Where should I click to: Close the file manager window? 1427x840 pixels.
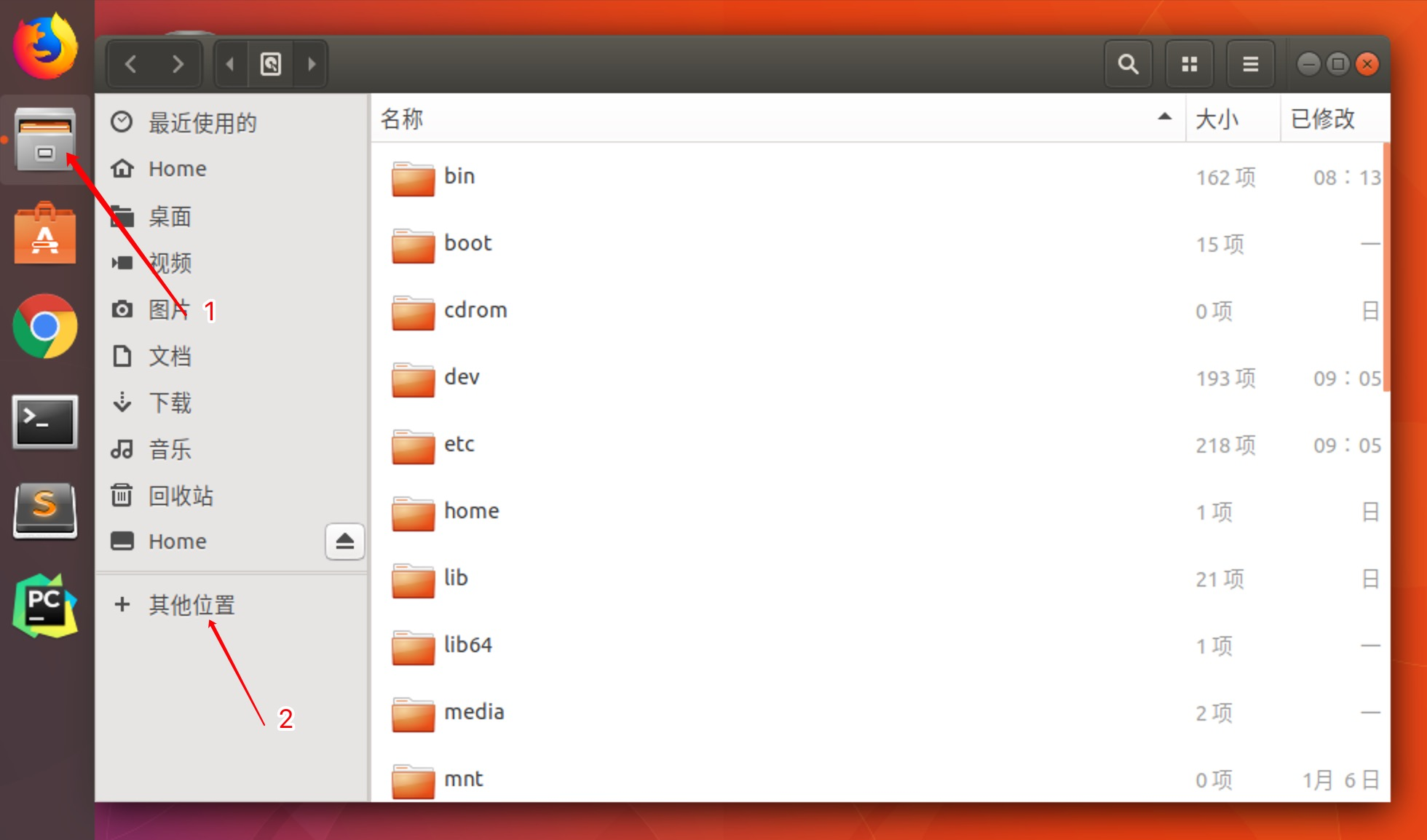click(1368, 64)
